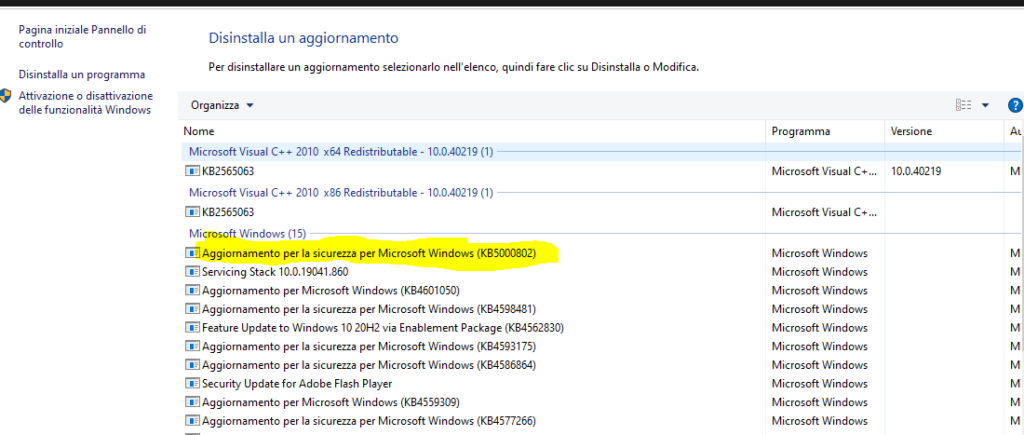Click the icon beside KB4577266 row
The height and width of the screenshot is (435, 1024).
pos(192,421)
